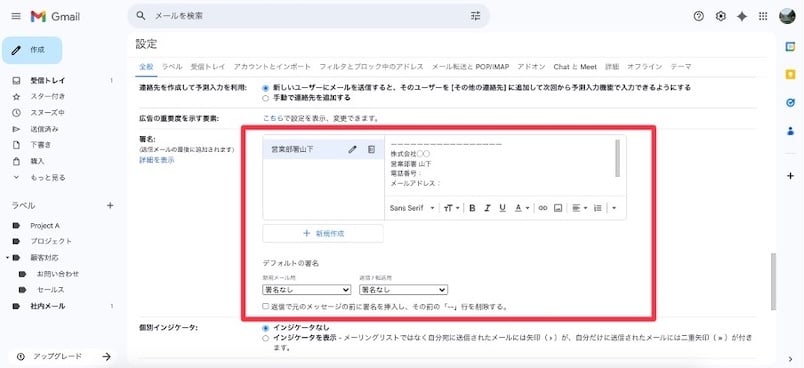The height and width of the screenshot is (368, 804).
Task: Apply underline in signature editor
Action: (502, 208)
